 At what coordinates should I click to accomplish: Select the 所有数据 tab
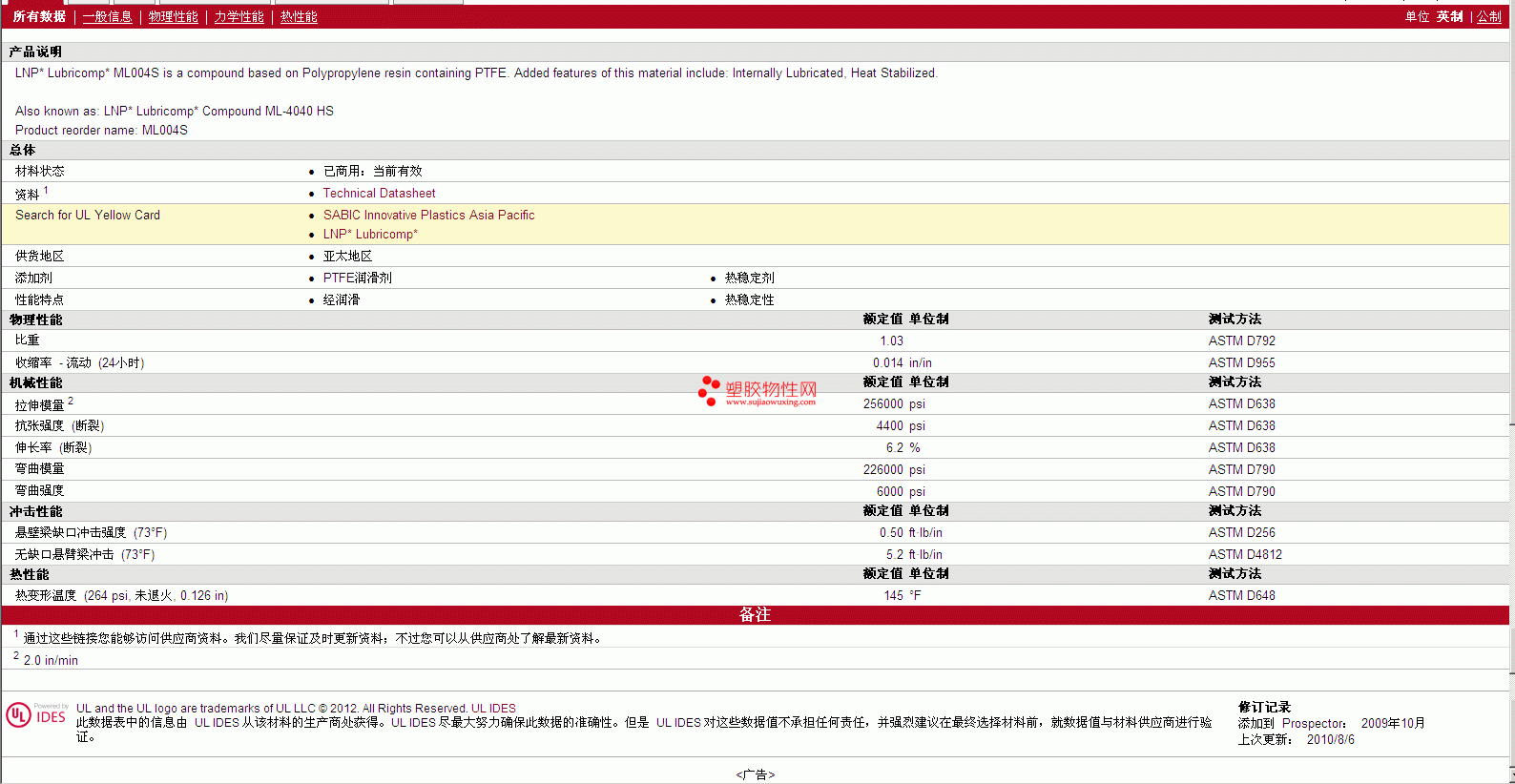point(39,17)
